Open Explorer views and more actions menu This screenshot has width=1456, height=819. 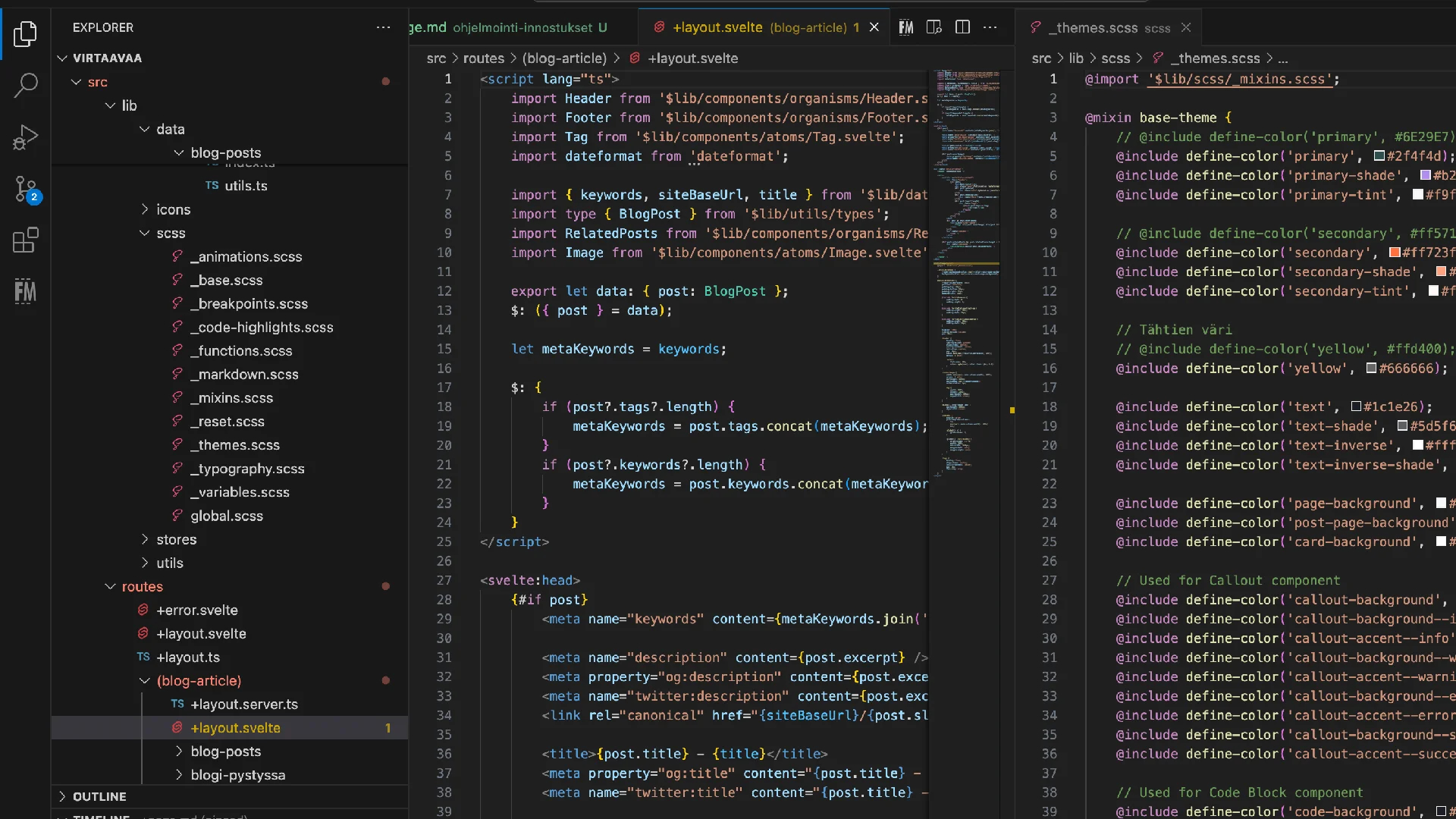[384, 27]
